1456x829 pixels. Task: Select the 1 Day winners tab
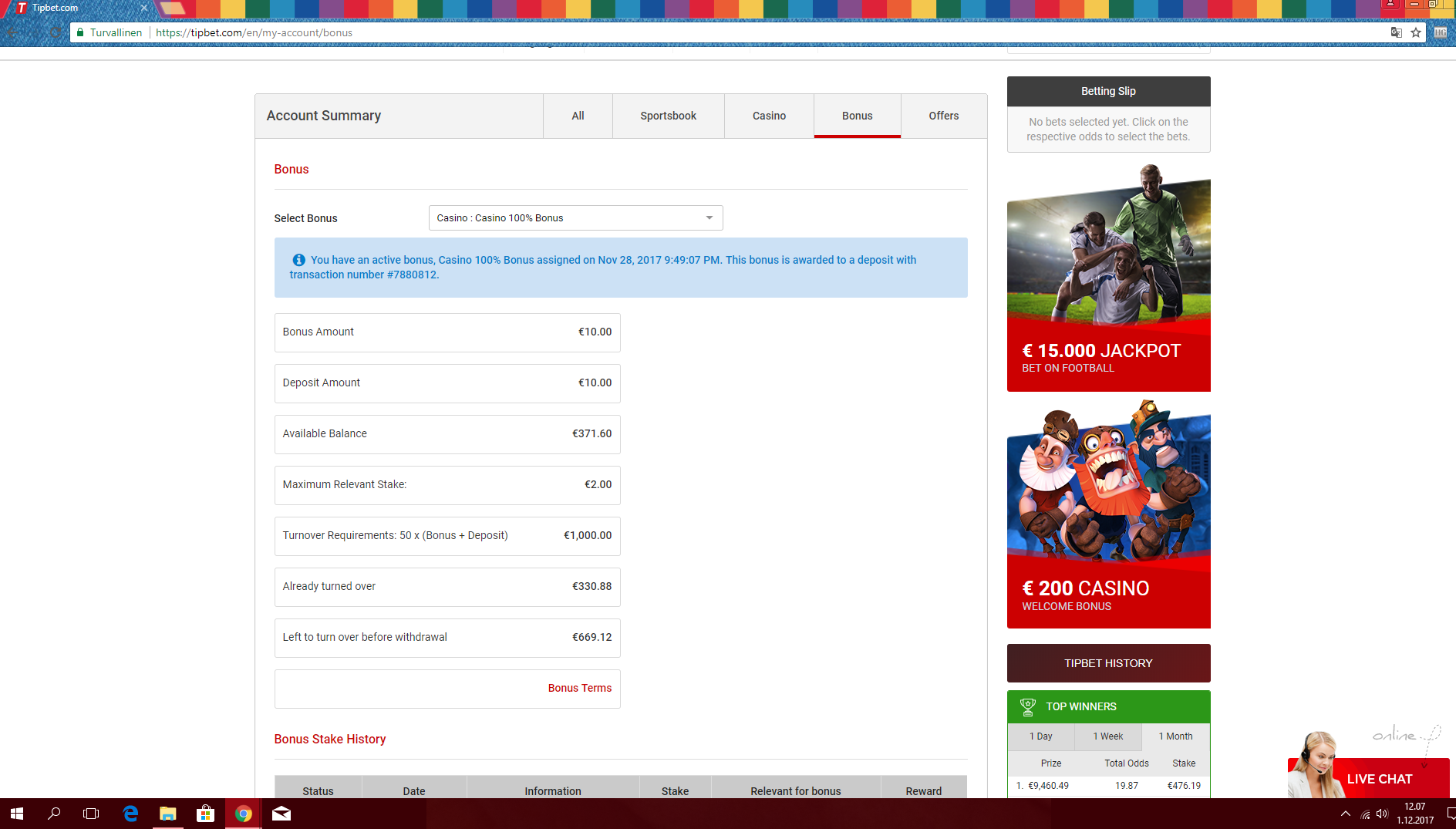pos(1041,736)
